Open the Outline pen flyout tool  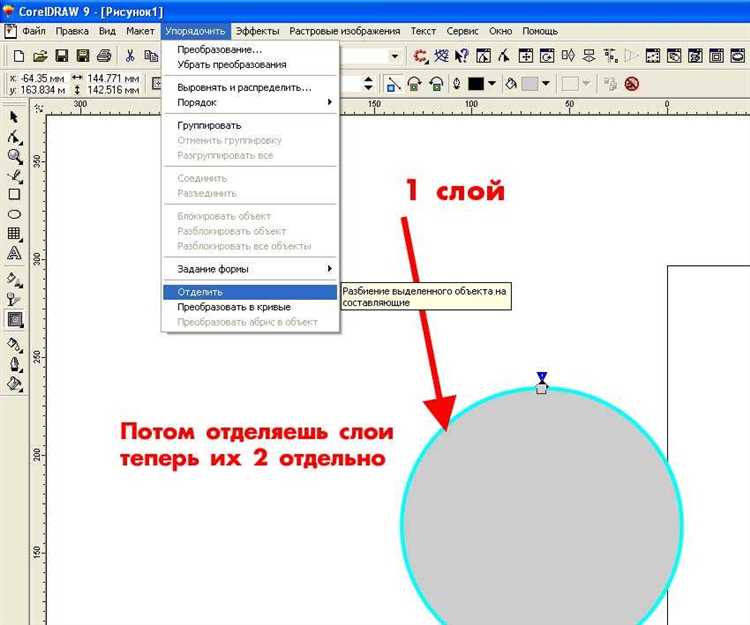[x=15, y=364]
